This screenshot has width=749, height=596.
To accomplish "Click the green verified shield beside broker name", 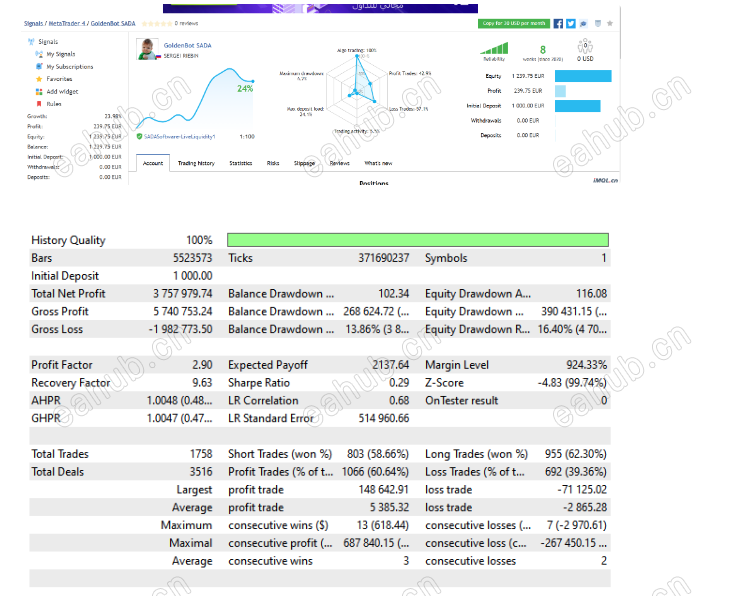I will 139,137.
